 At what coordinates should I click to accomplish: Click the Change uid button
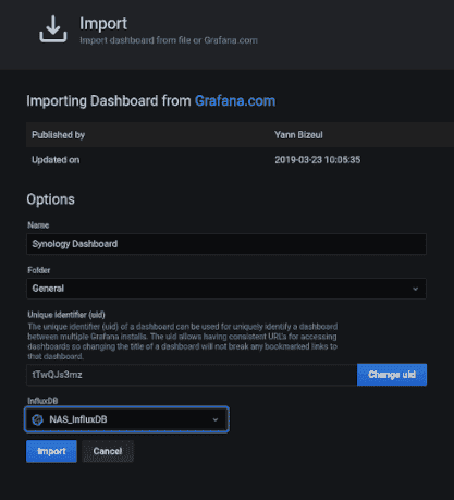(392, 375)
